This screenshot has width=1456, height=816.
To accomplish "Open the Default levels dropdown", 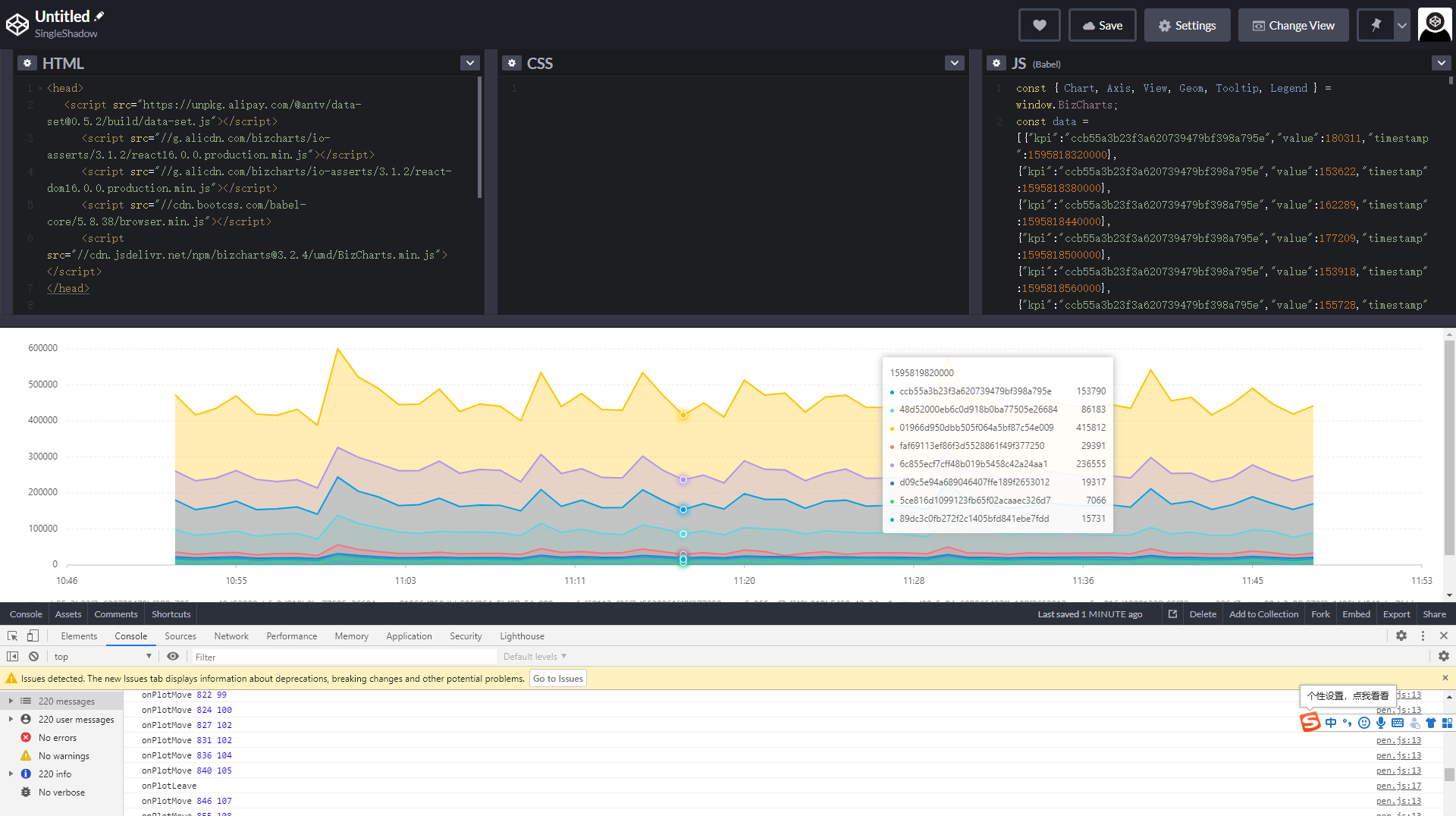I will [x=533, y=656].
